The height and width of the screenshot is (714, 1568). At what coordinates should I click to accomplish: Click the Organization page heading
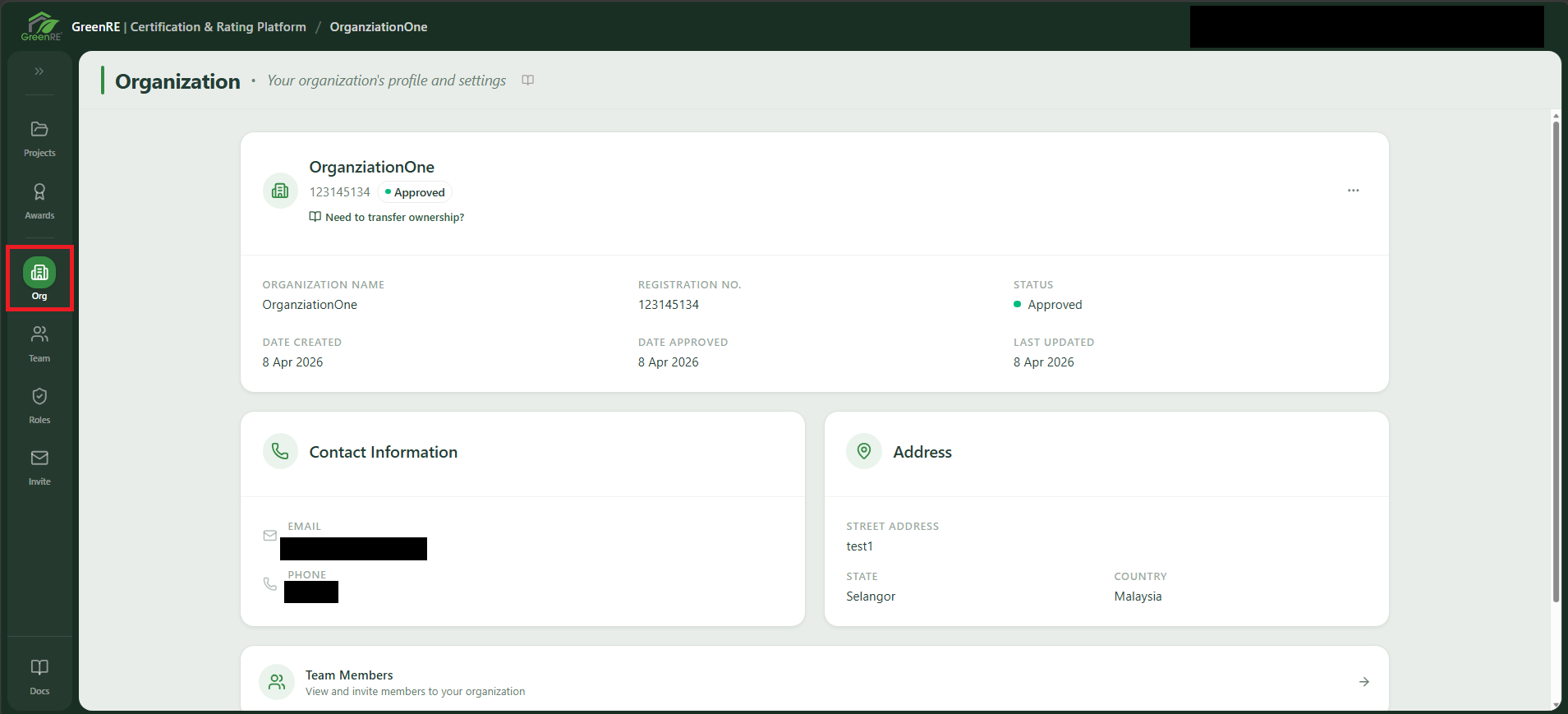(177, 81)
